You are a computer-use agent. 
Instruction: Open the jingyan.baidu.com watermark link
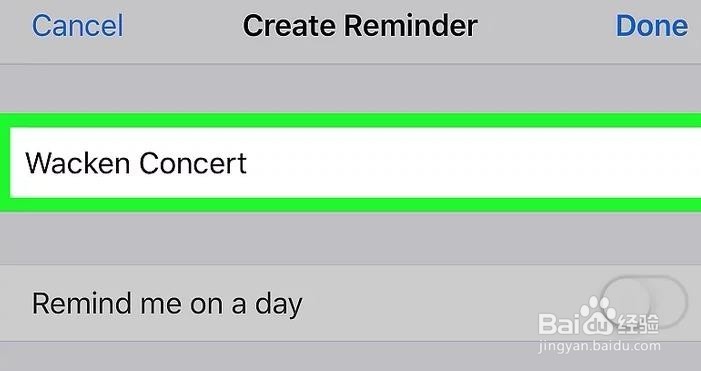(600, 346)
